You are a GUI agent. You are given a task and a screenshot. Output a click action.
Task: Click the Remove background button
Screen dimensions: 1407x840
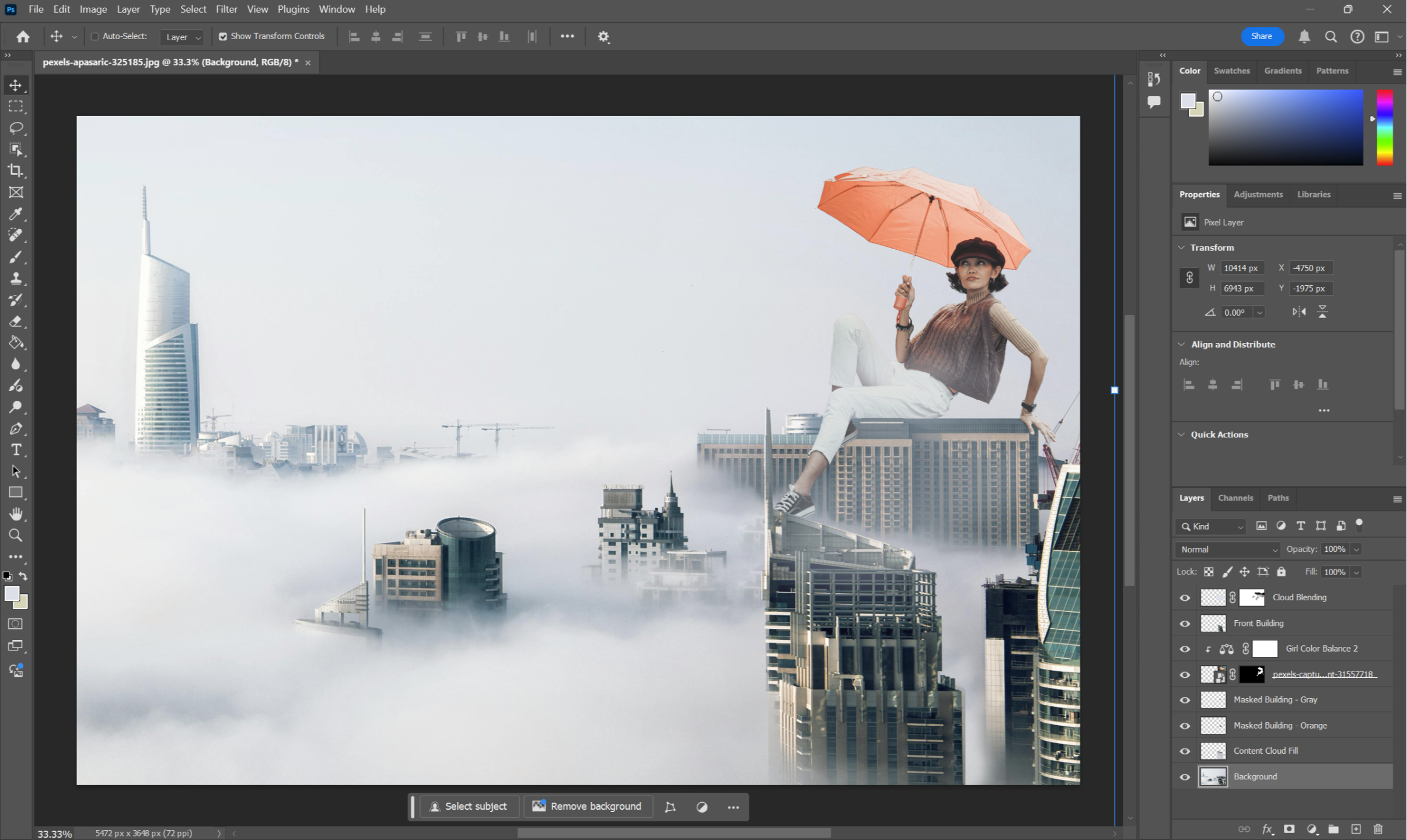pyautogui.click(x=588, y=806)
